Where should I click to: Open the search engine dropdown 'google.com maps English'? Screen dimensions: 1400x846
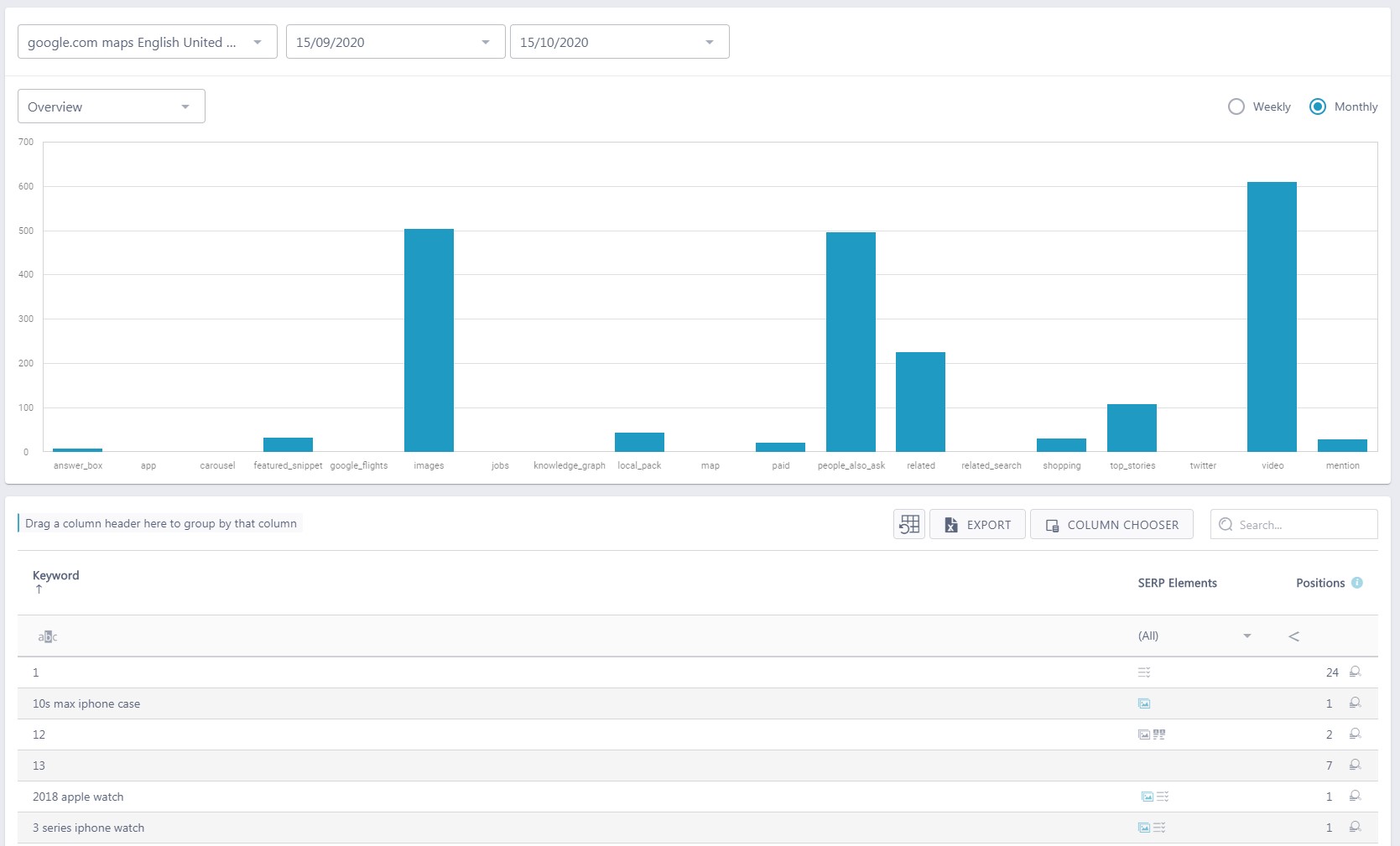coord(148,42)
